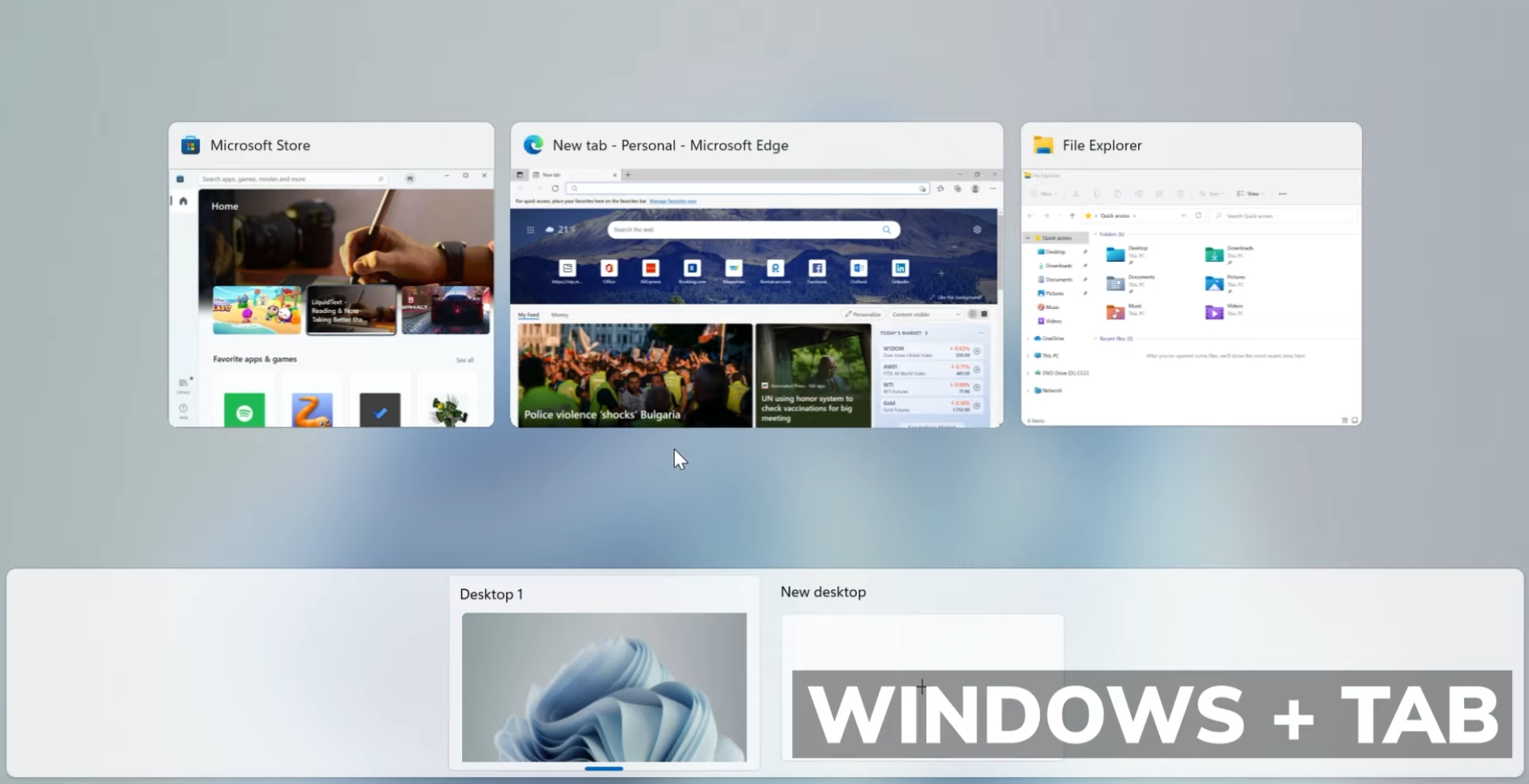Click 'See all' next to favorite apps

tap(464, 360)
